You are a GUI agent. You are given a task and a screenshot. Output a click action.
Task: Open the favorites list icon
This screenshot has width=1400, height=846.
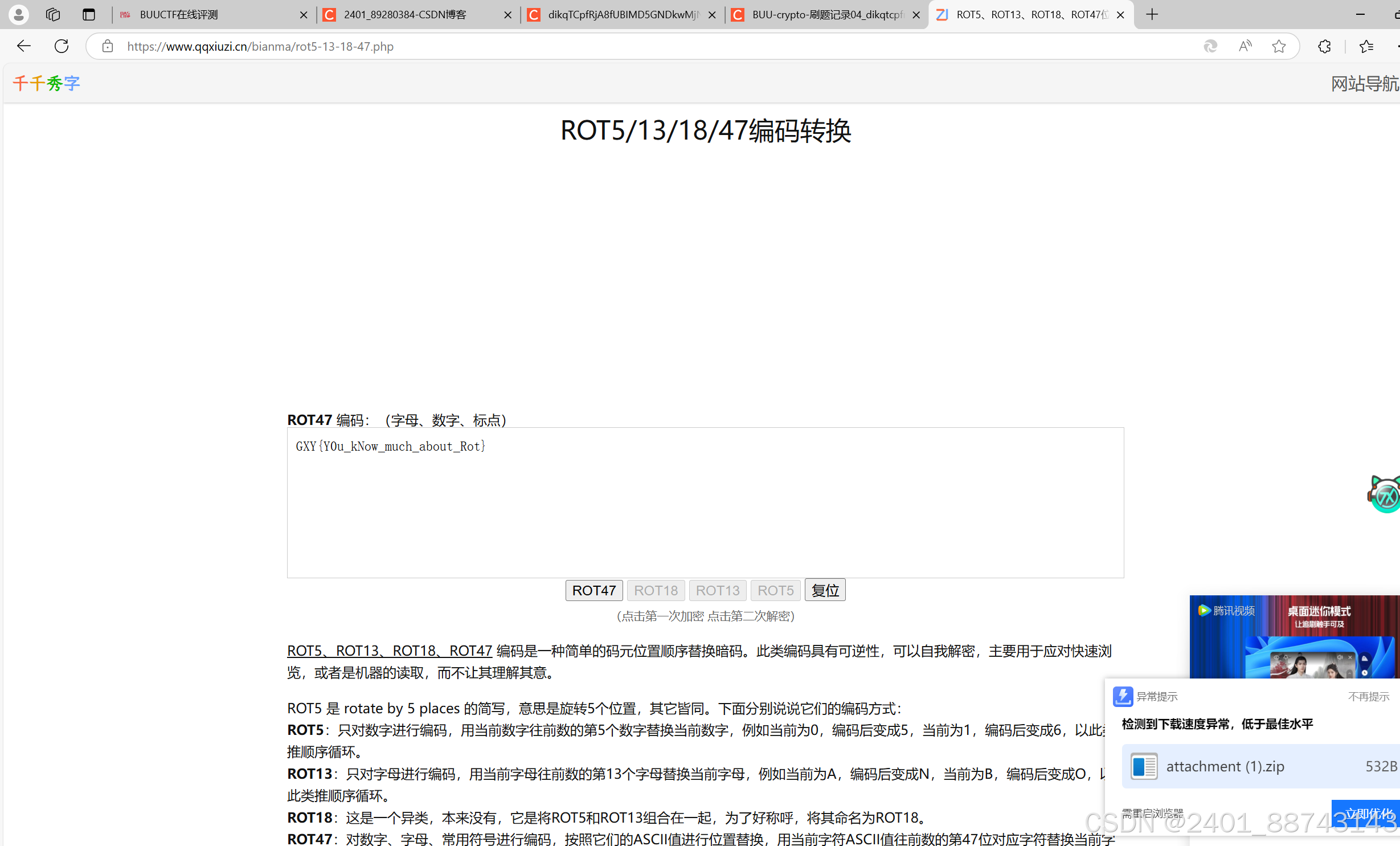coord(1366,46)
